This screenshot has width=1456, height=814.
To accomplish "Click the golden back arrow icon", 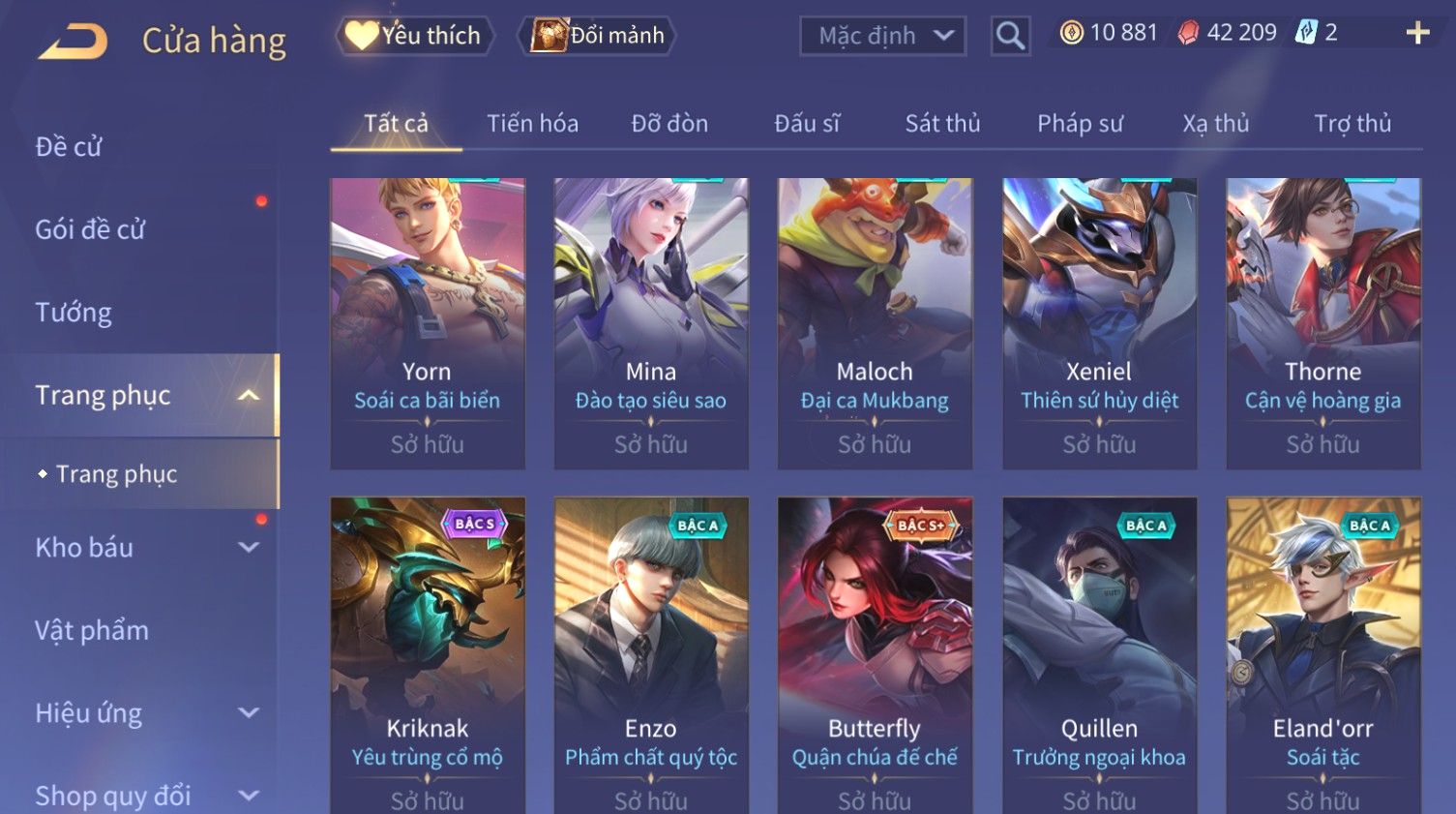I will 73,42.
